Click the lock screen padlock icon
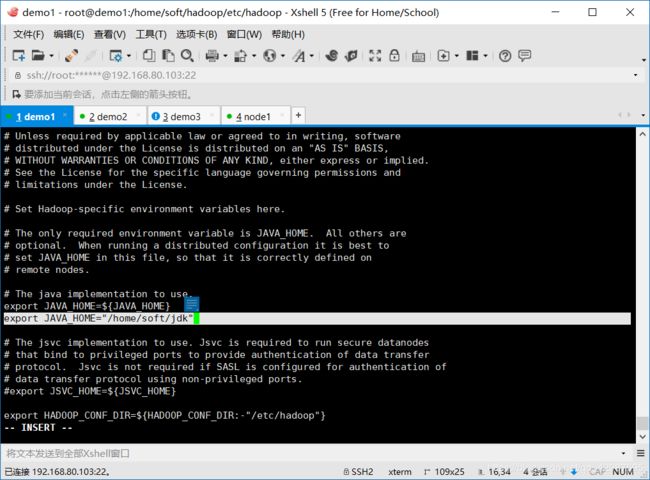 [x=395, y=56]
